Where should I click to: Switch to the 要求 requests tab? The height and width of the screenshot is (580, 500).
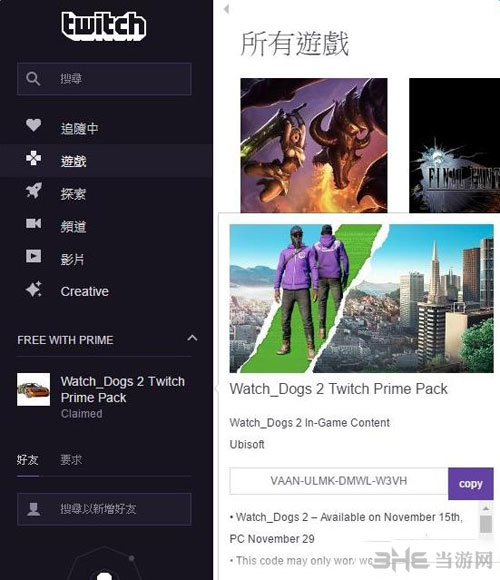[71, 460]
